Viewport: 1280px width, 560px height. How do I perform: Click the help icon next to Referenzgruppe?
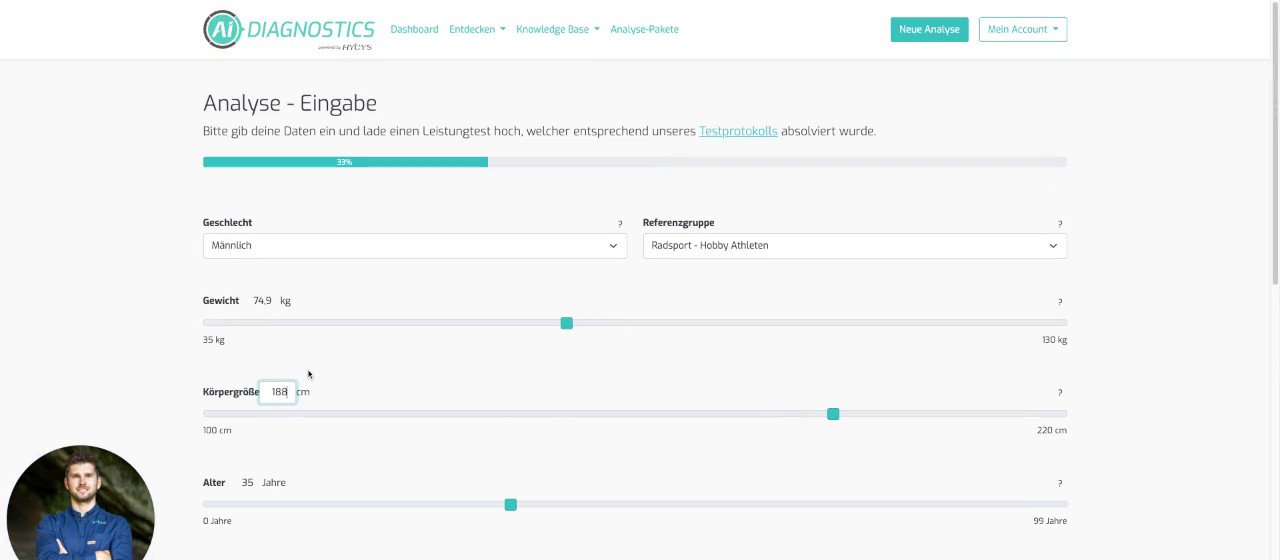pos(1060,224)
